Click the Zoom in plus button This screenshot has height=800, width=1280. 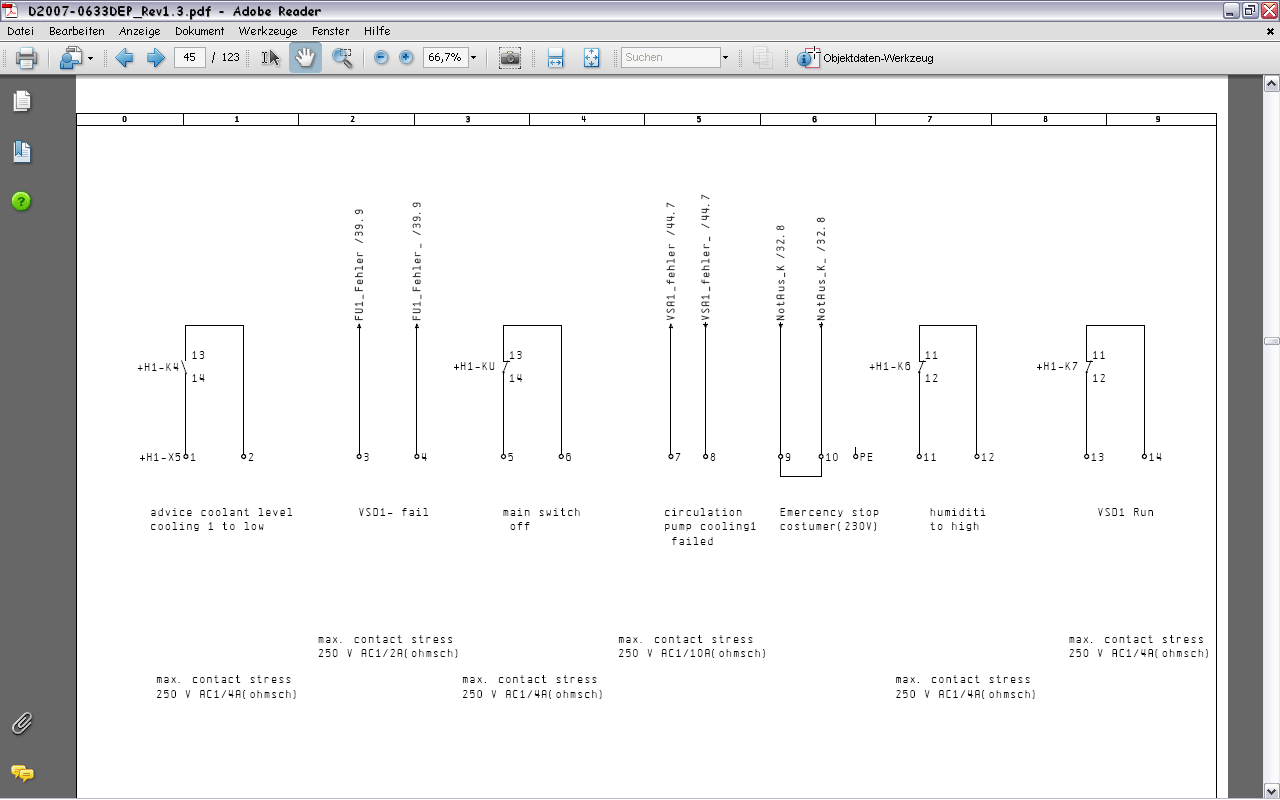tap(405, 58)
